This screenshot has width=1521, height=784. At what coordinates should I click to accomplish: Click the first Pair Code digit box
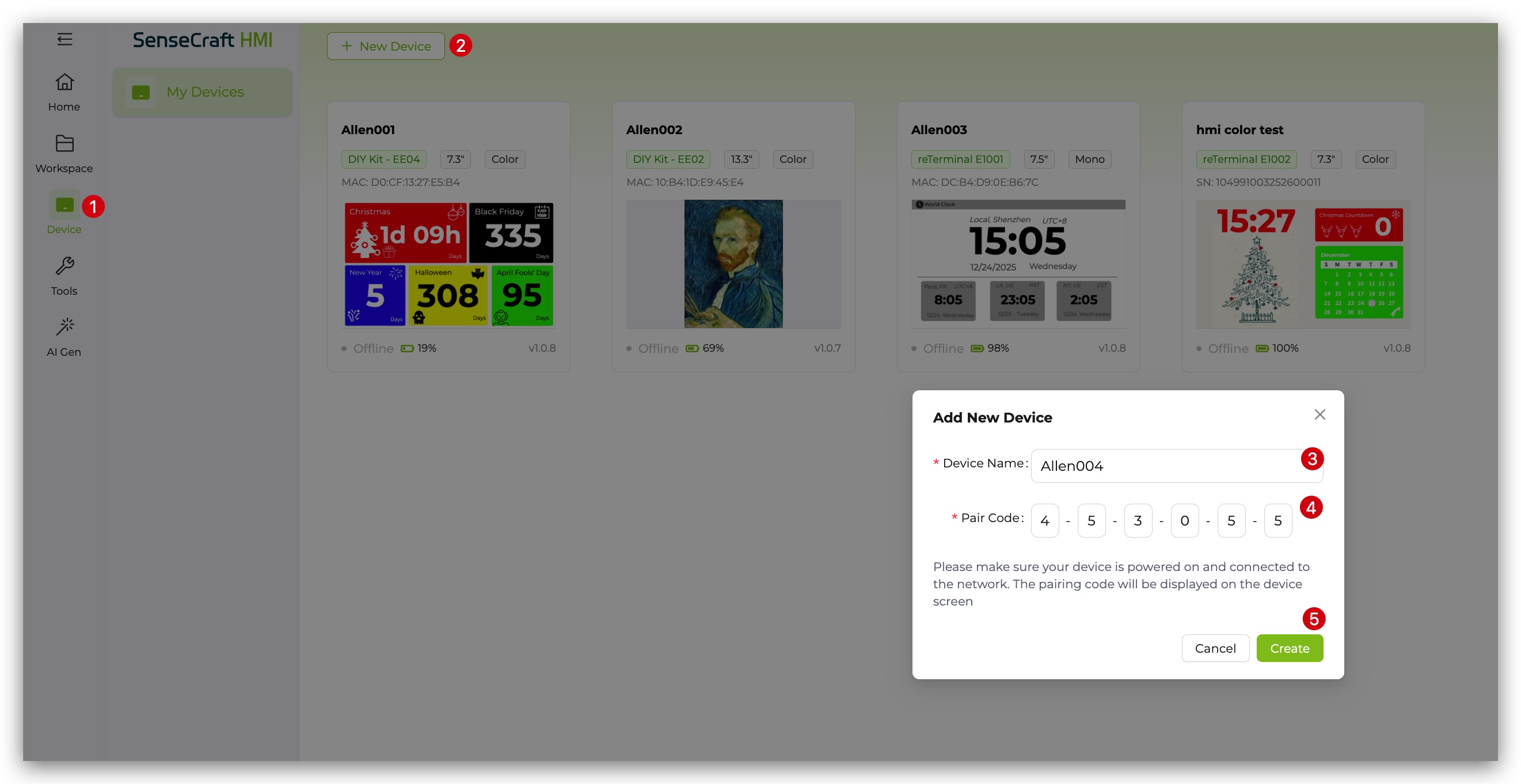tap(1044, 521)
